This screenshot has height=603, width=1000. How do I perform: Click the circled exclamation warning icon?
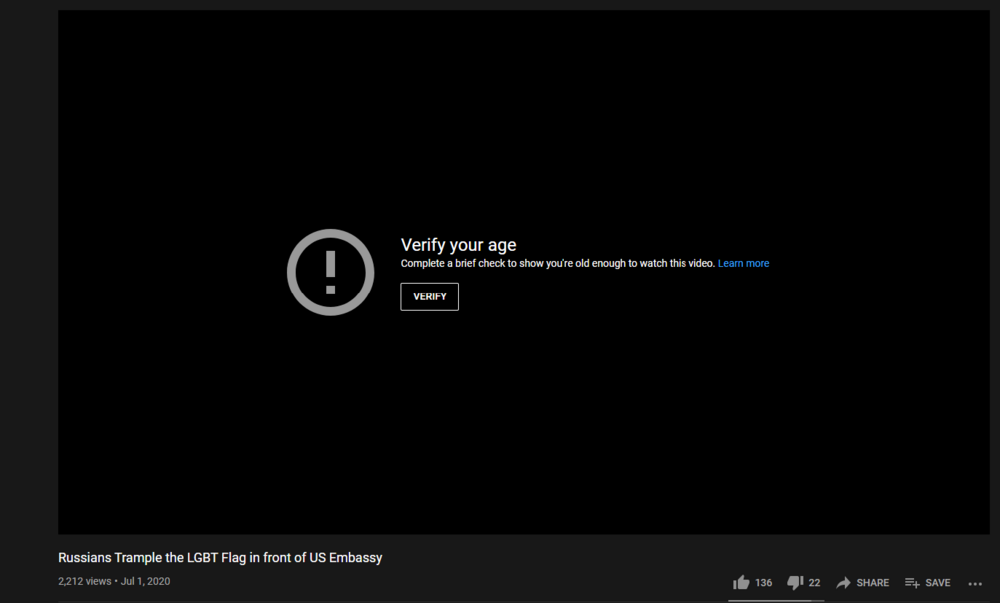point(330,272)
